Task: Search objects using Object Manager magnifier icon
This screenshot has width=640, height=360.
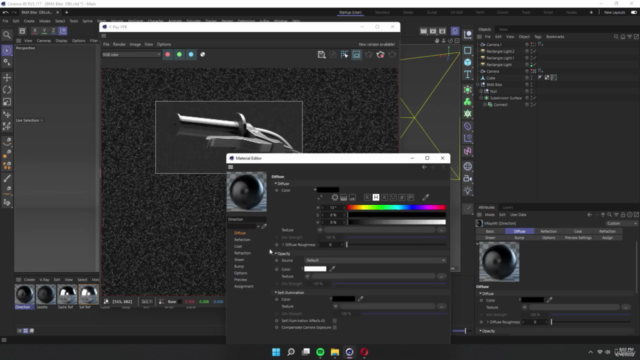Action: tap(616, 37)
